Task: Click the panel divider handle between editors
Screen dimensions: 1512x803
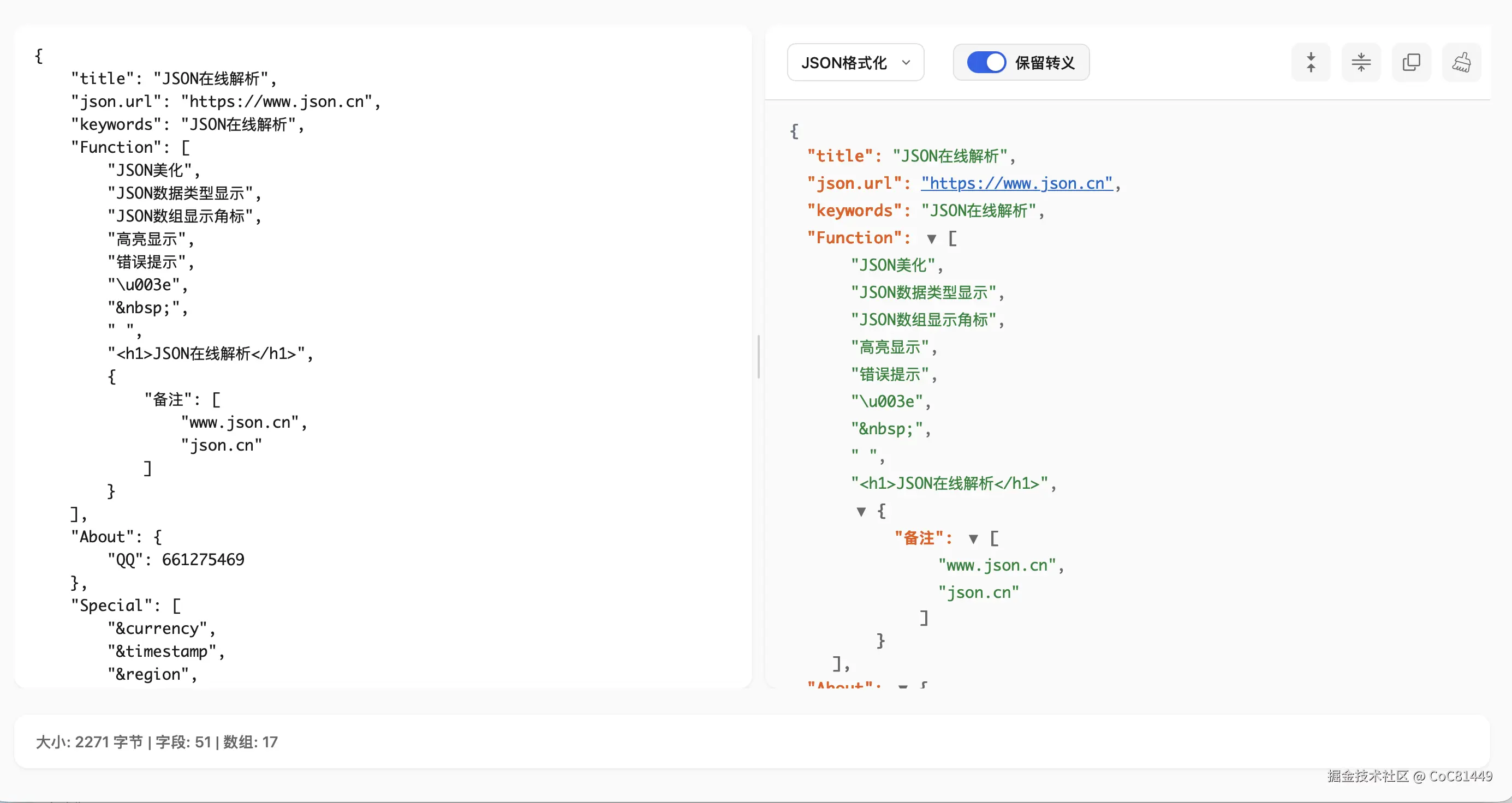Action: pyautogui.click(x=758, y=357)
